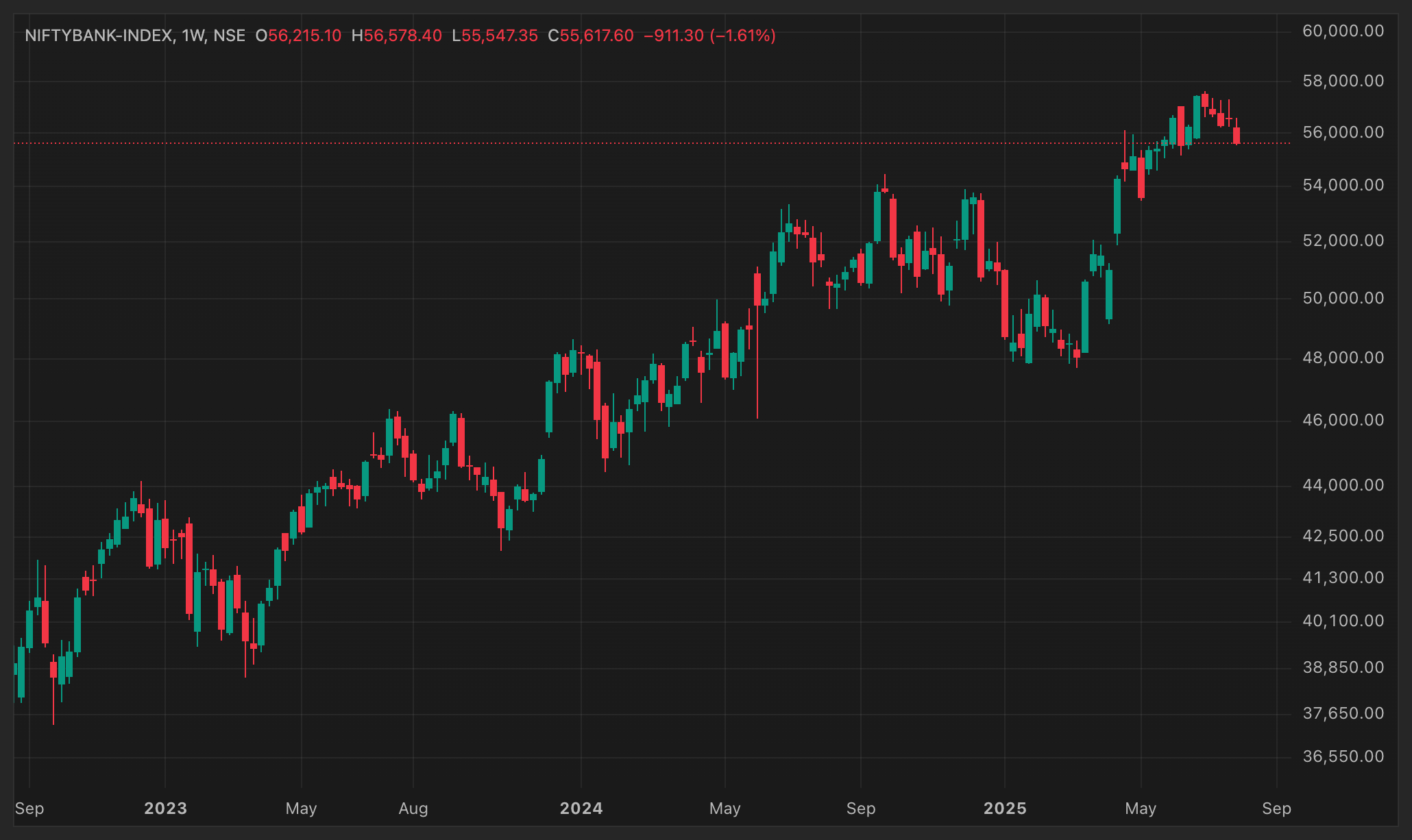Click the 36,550.00 price axis label

tap(1343, 756)
